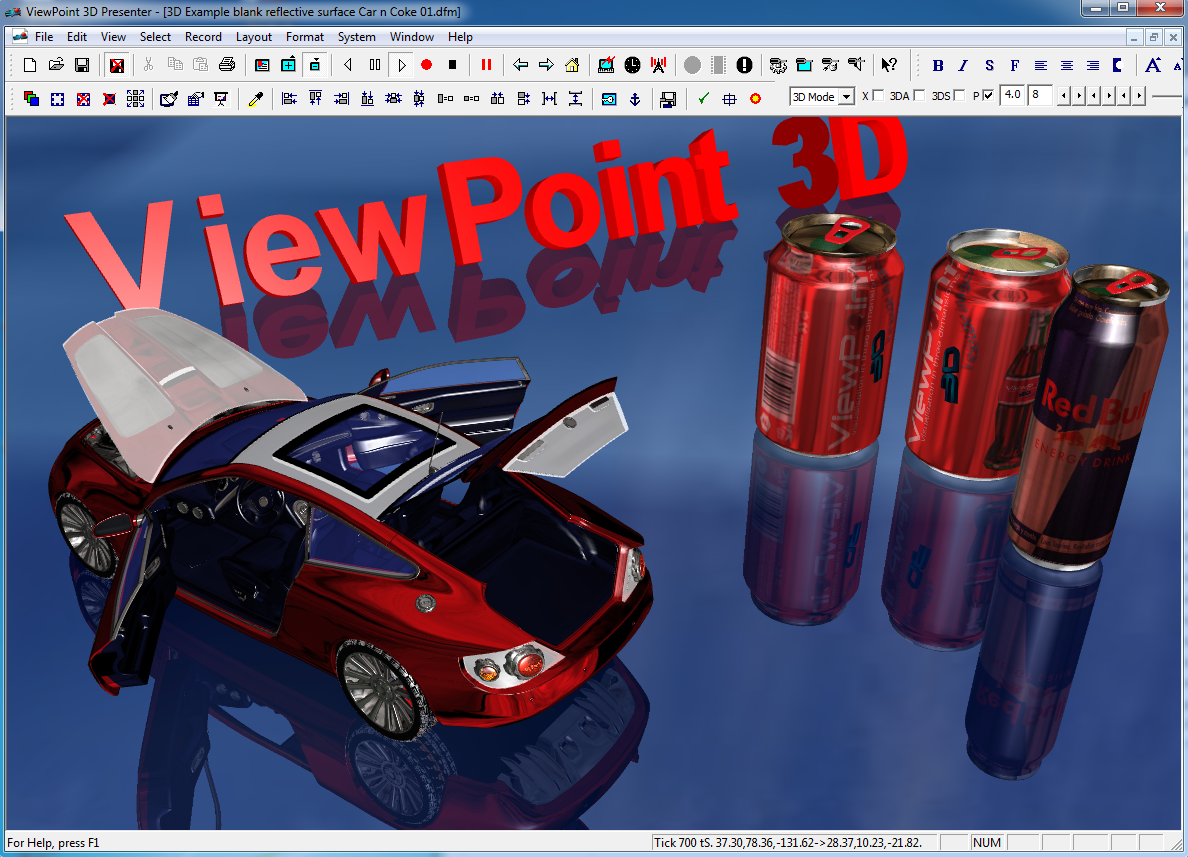Tick the 3DA checkbox
Image resolution: width=1188 pixels, height=857 pixels.
click(919, 96)
